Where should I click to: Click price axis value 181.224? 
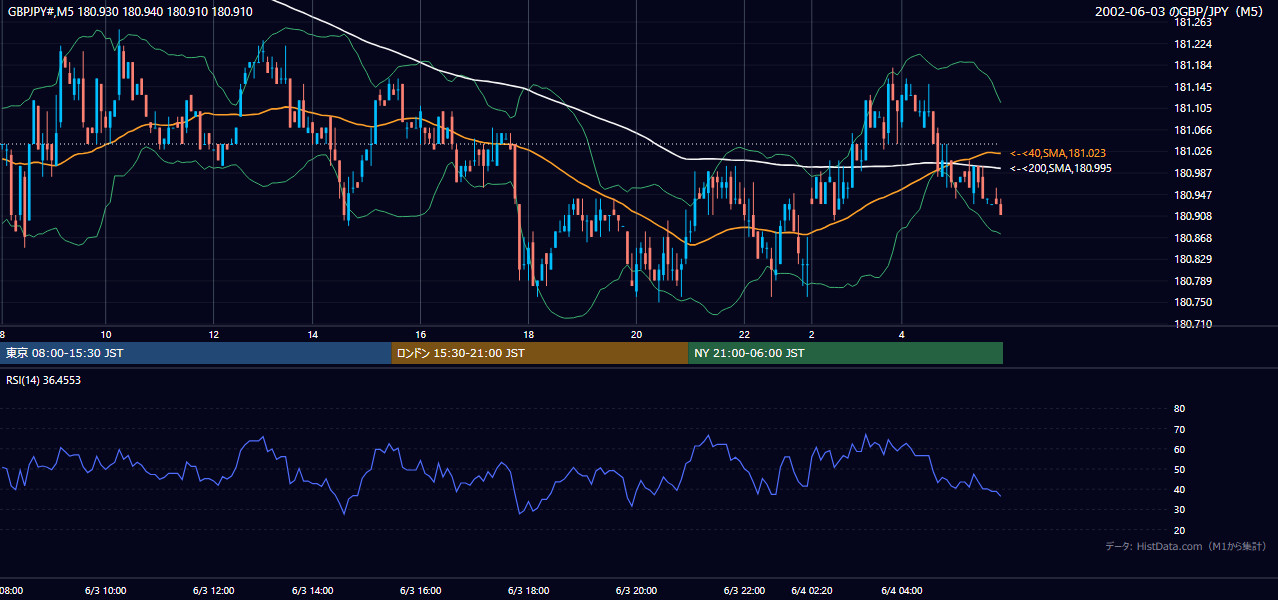click(x=1193, y=44)
